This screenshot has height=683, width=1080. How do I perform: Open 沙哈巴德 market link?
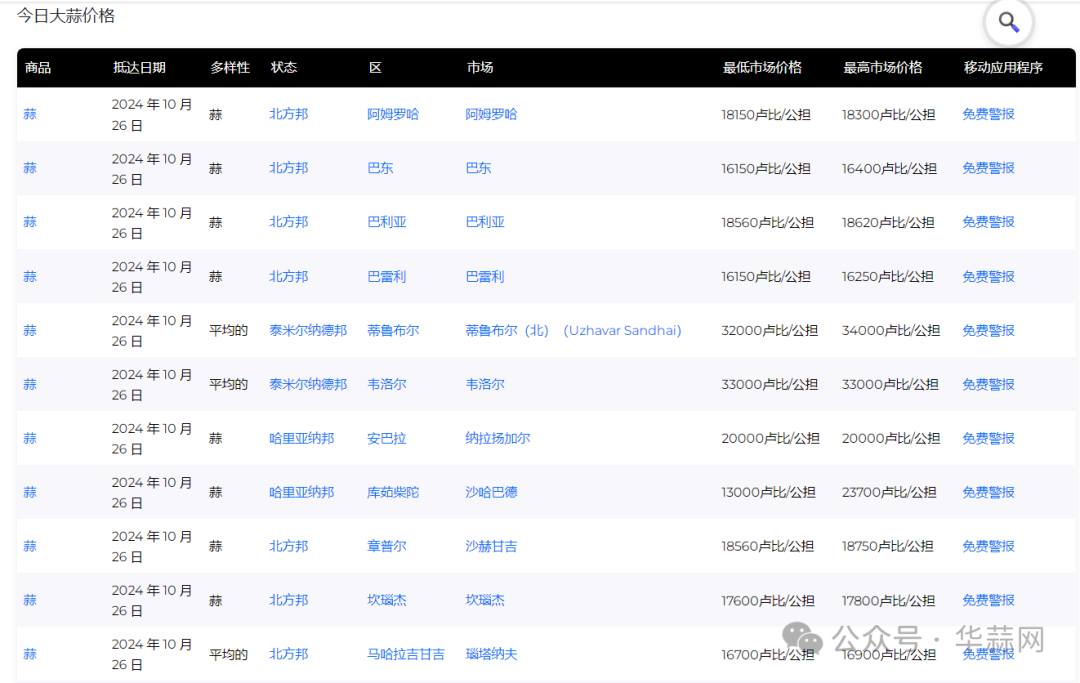coord(491,492)
